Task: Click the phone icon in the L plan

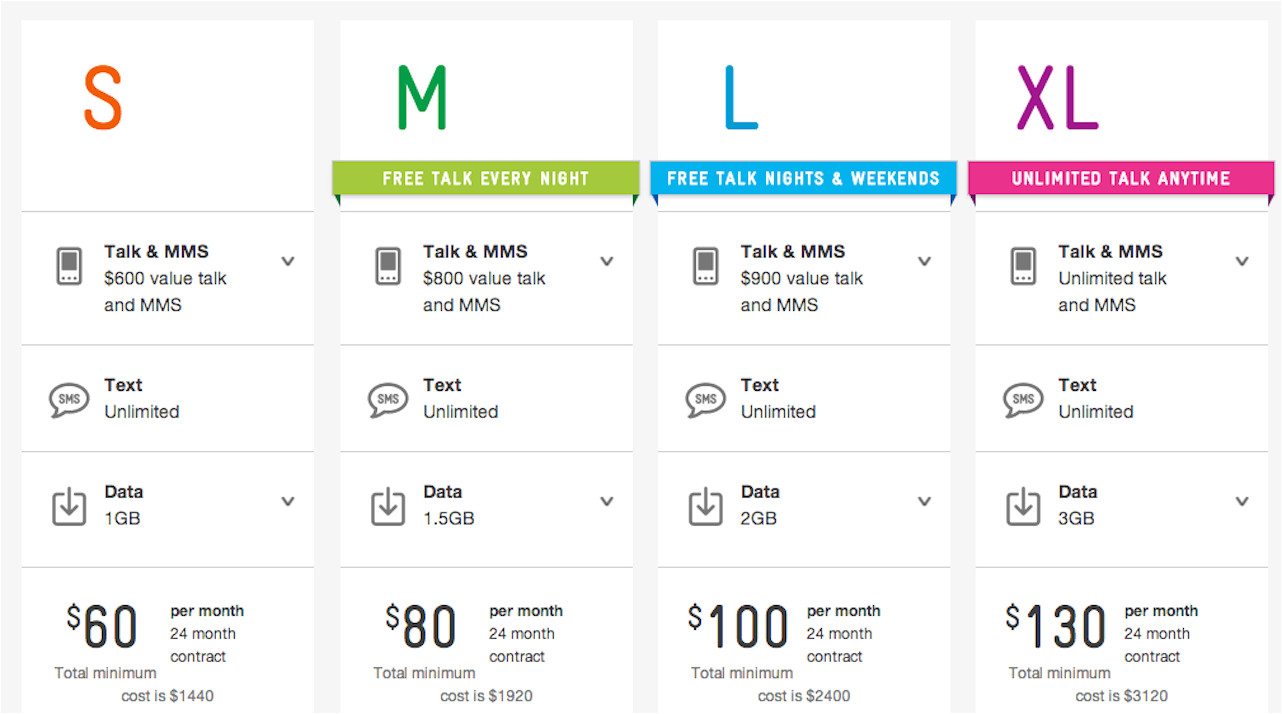Action: (x=705, y=265)
